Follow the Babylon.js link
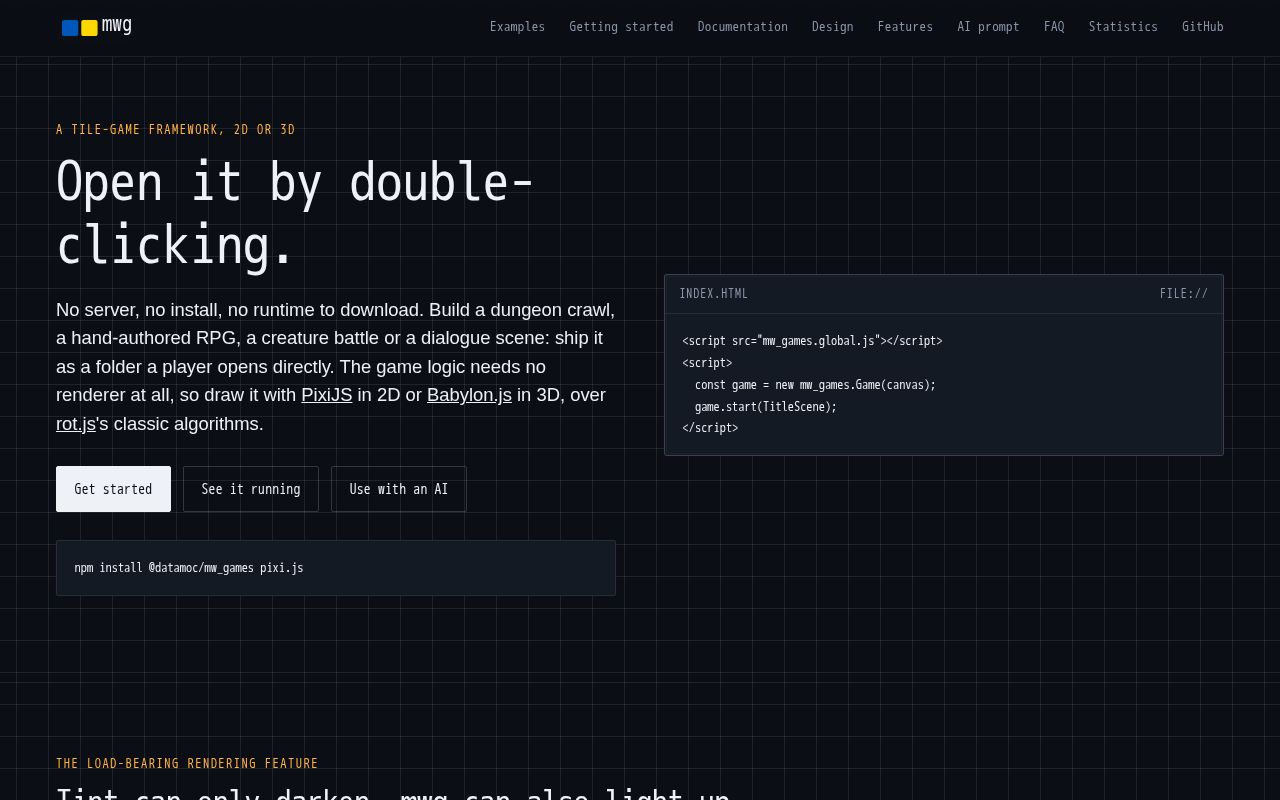Screen dimensions: 1280x800 pos(469,395)
